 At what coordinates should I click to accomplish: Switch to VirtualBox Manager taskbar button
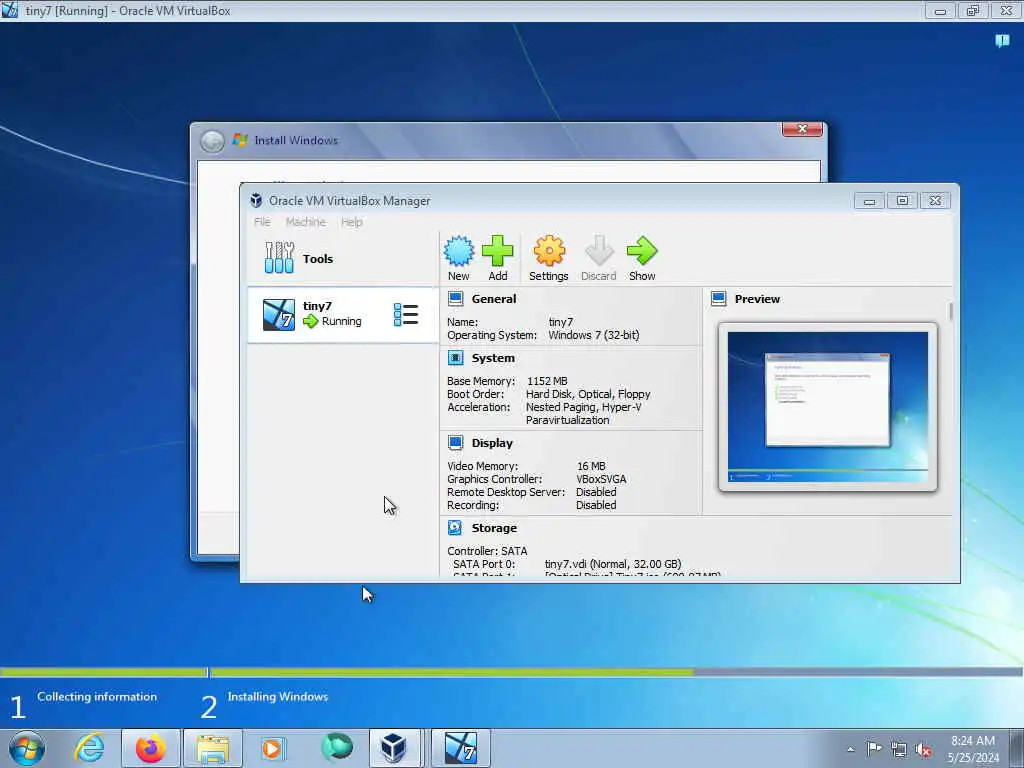[394, 748]
